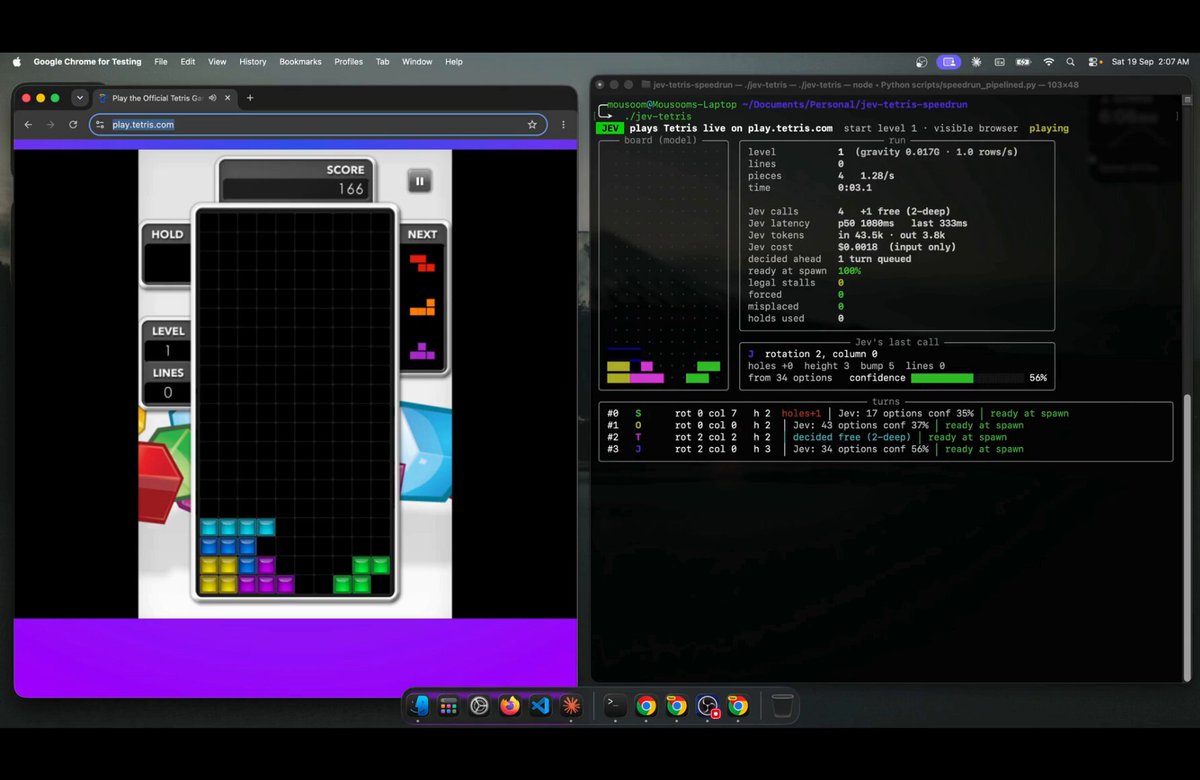Open the History menu
The width and height of the screenshot is (1200, 780).
click(x=253, y=62)
